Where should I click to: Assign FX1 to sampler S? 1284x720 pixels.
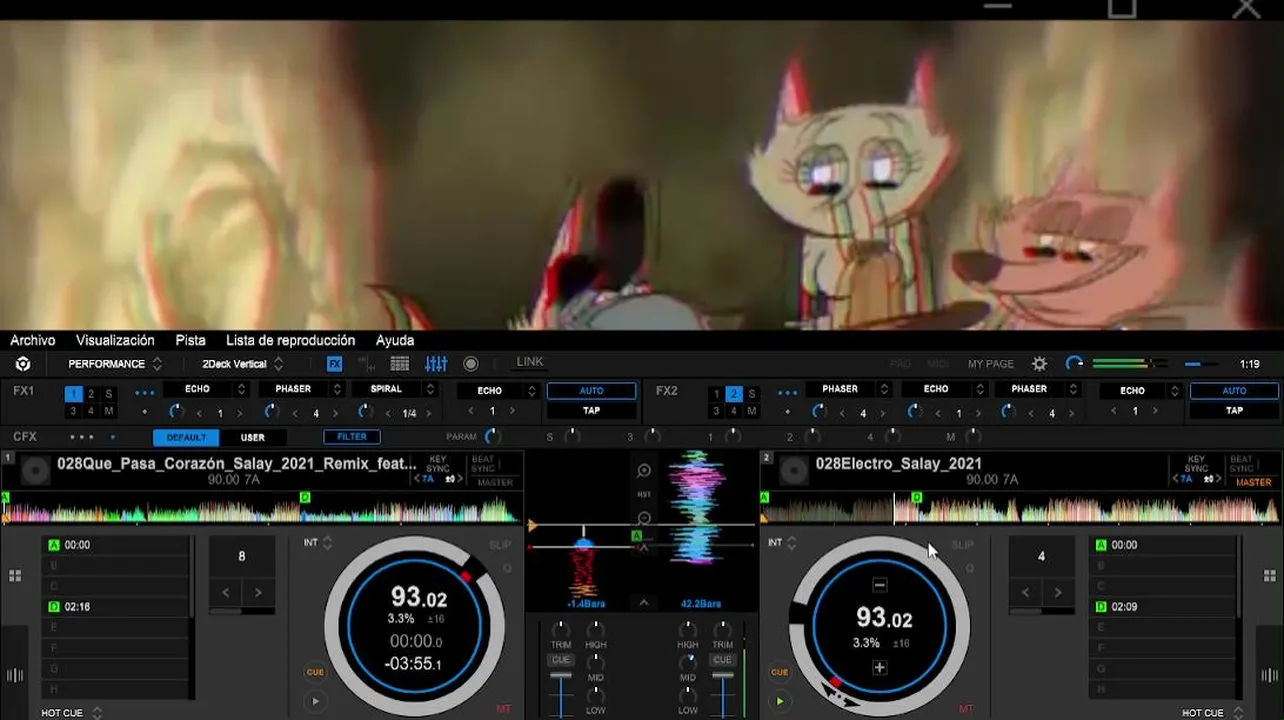click(109, 394)
